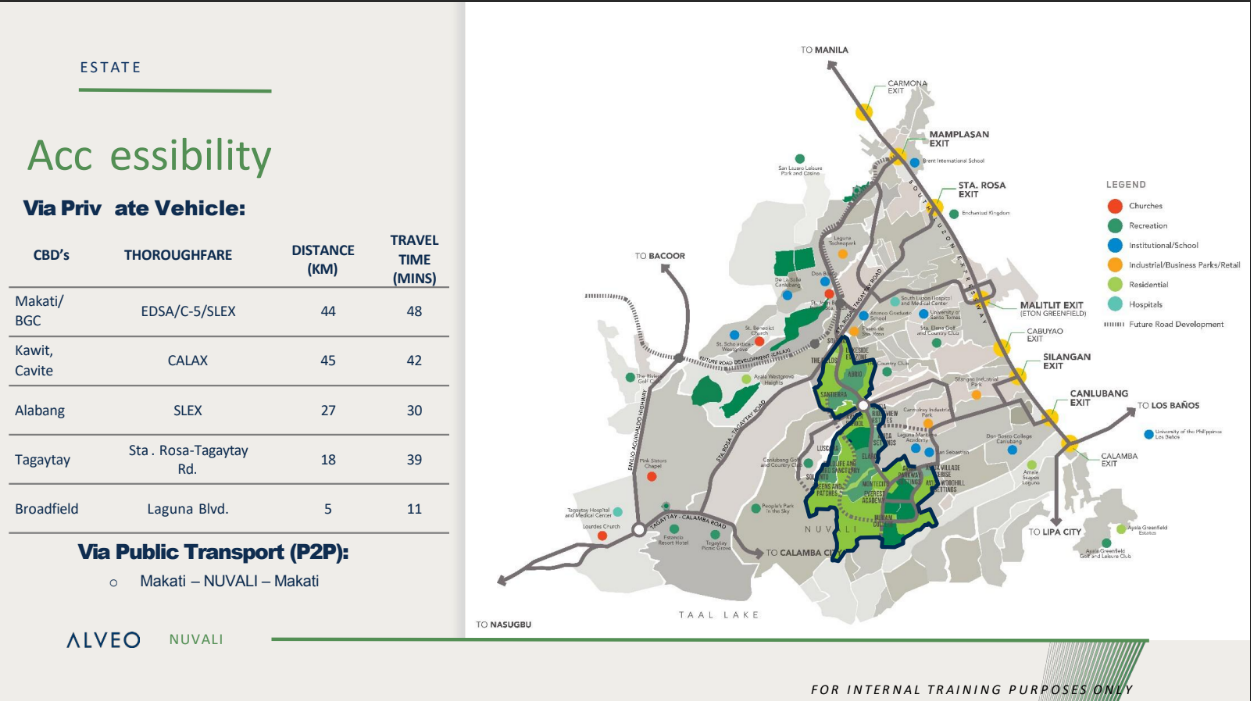The image size is (1251, 701).
Task: Click the South Luzon Hospital teal dot
Action: pyautogui.click(x=894, y=301)
